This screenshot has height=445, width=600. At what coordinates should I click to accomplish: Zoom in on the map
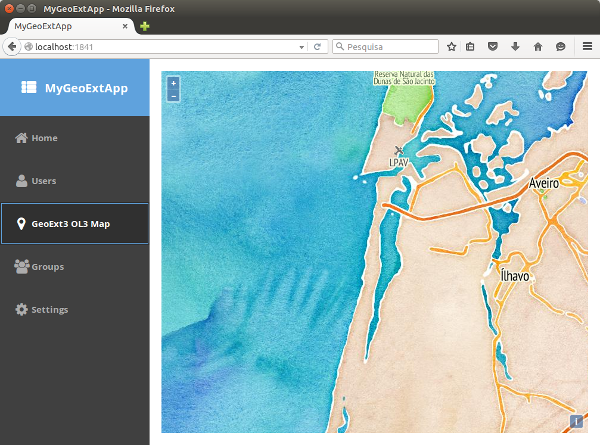(173, 83)
